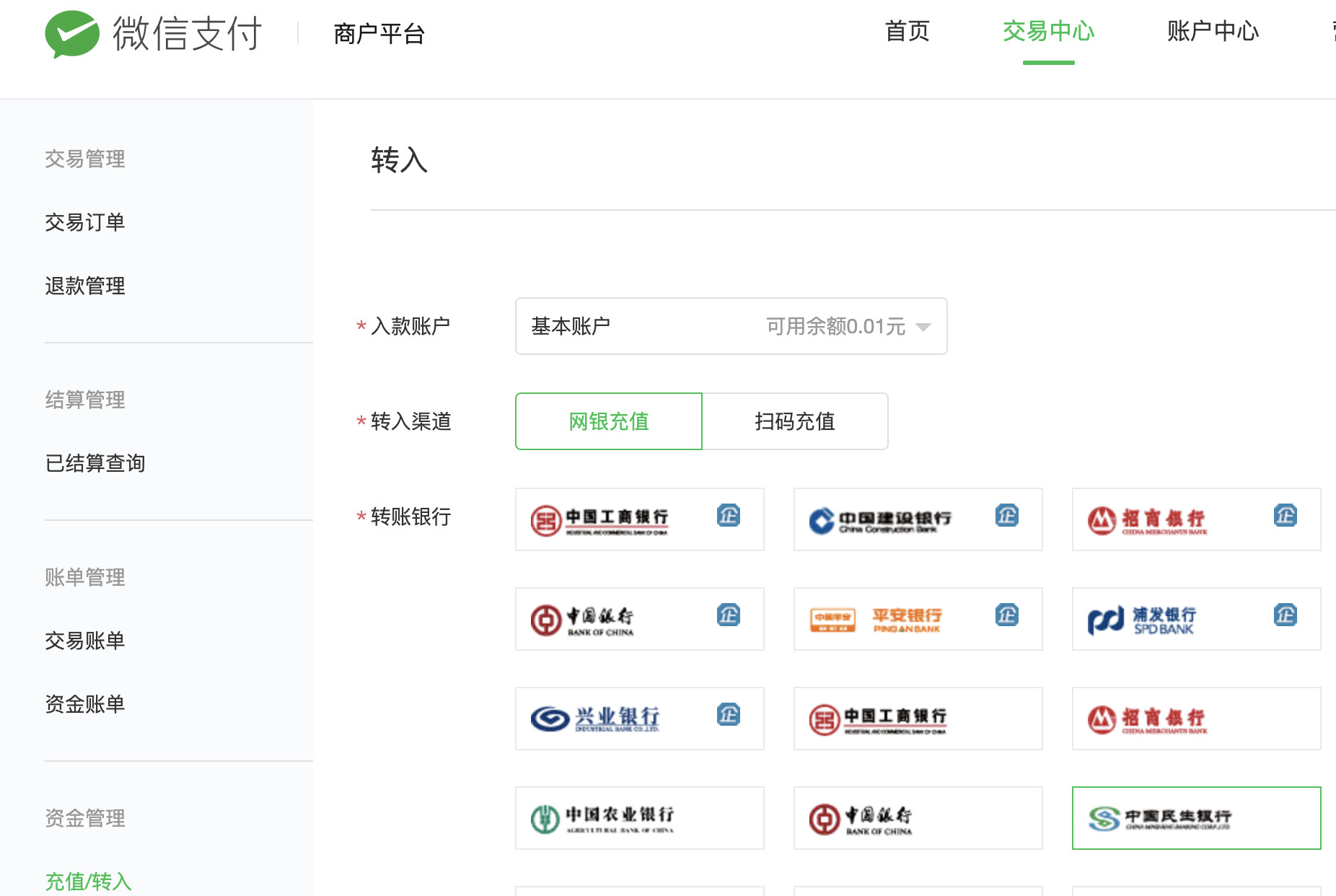Image resolution: width=1336 pixels, height=896 pixels.
Task: Select 中国农业银行 bank option
Action: click(x=640, y=818)
